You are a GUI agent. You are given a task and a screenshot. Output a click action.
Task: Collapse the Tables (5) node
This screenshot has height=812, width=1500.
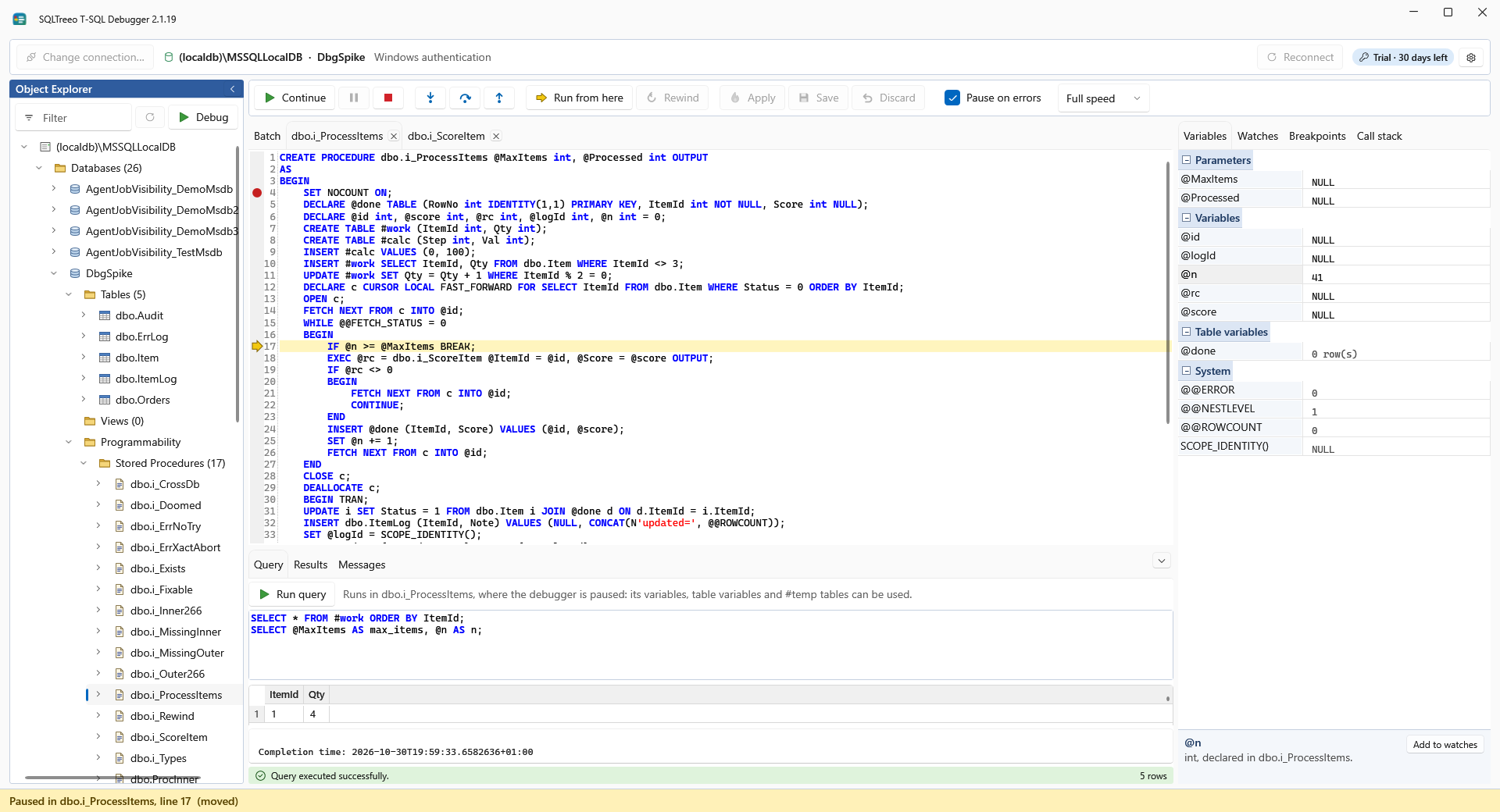(69, 294)
